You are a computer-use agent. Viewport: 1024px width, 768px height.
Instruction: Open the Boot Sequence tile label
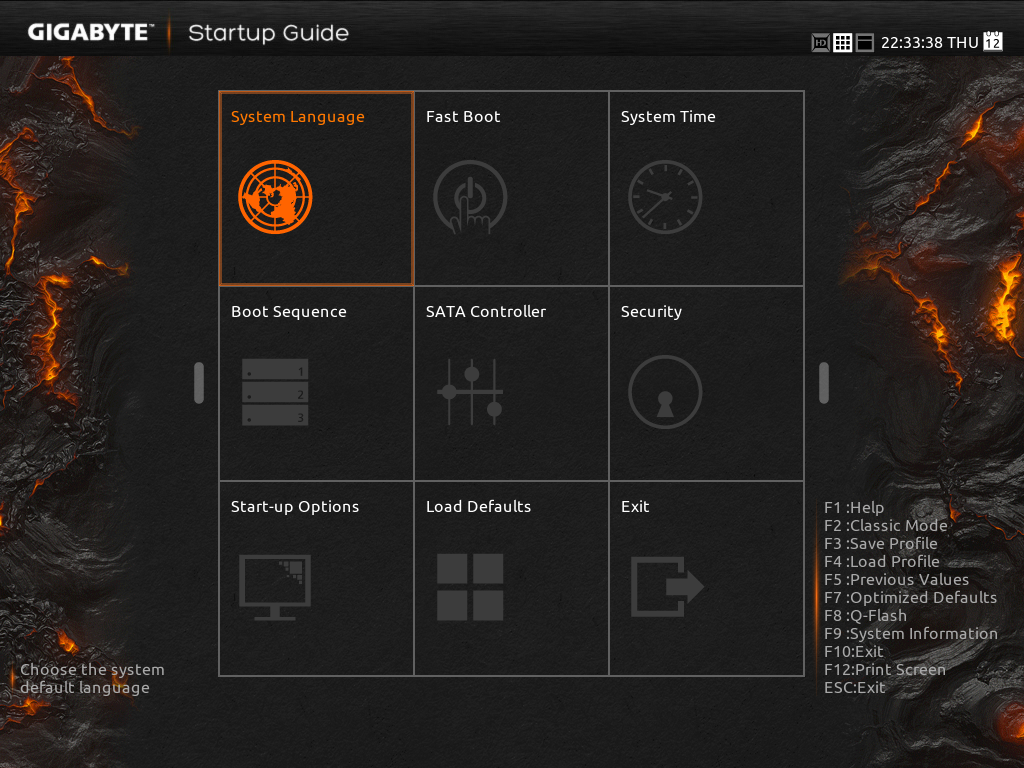pos(289,312)
